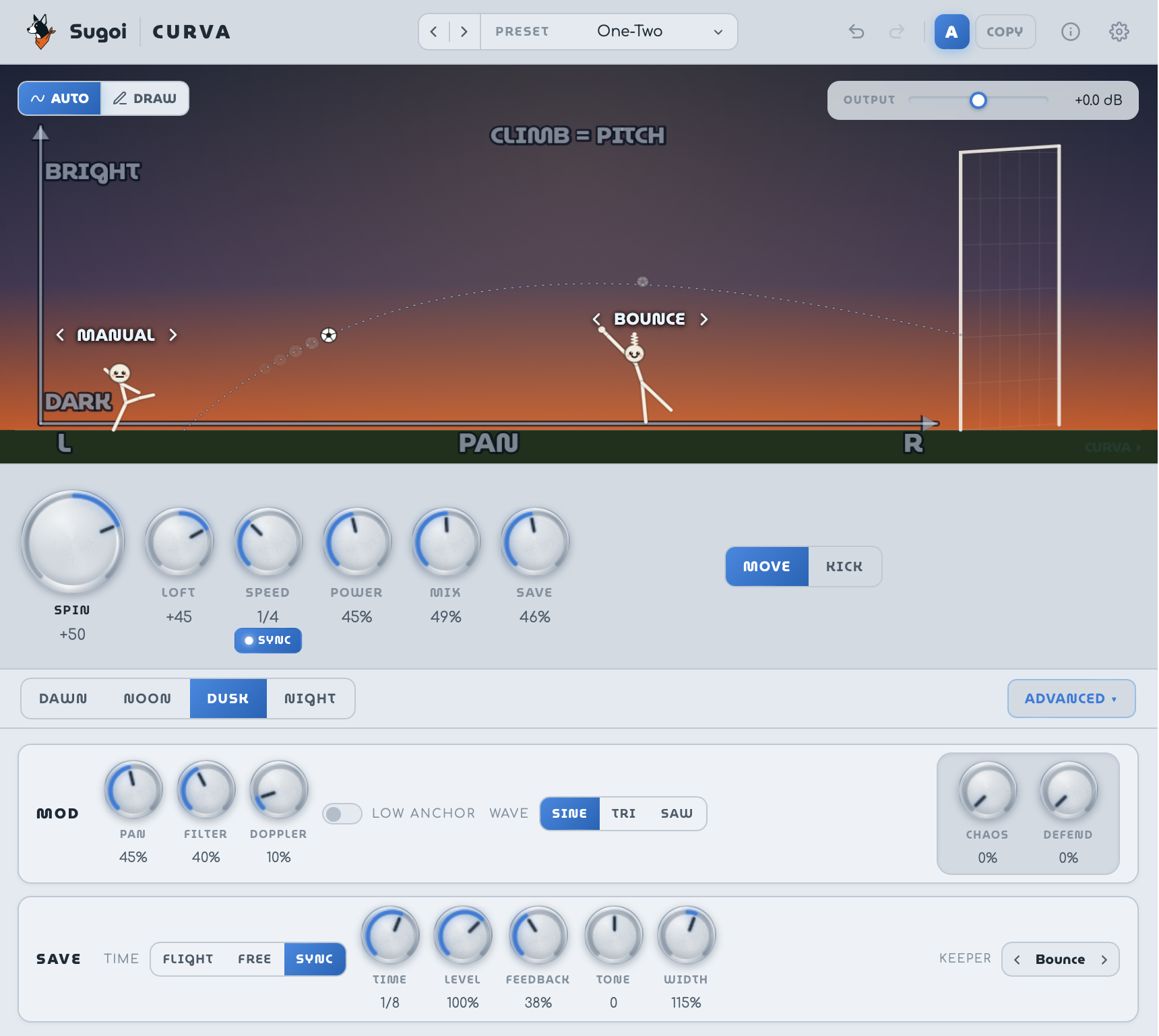Open the info circle icon
Screen dimensions: 1159x1036
tap(1070, 32)
